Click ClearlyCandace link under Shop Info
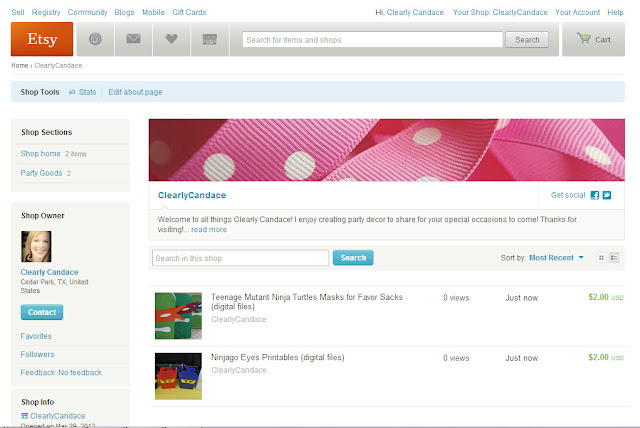 [58, 416]
